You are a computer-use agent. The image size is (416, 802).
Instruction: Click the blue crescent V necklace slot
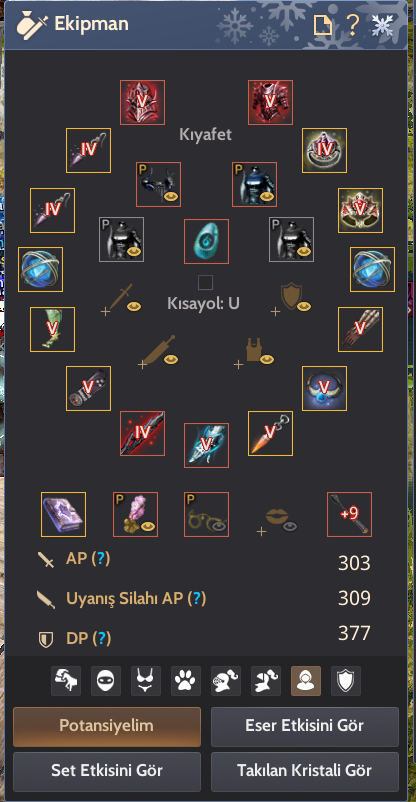tap(324, 388)
